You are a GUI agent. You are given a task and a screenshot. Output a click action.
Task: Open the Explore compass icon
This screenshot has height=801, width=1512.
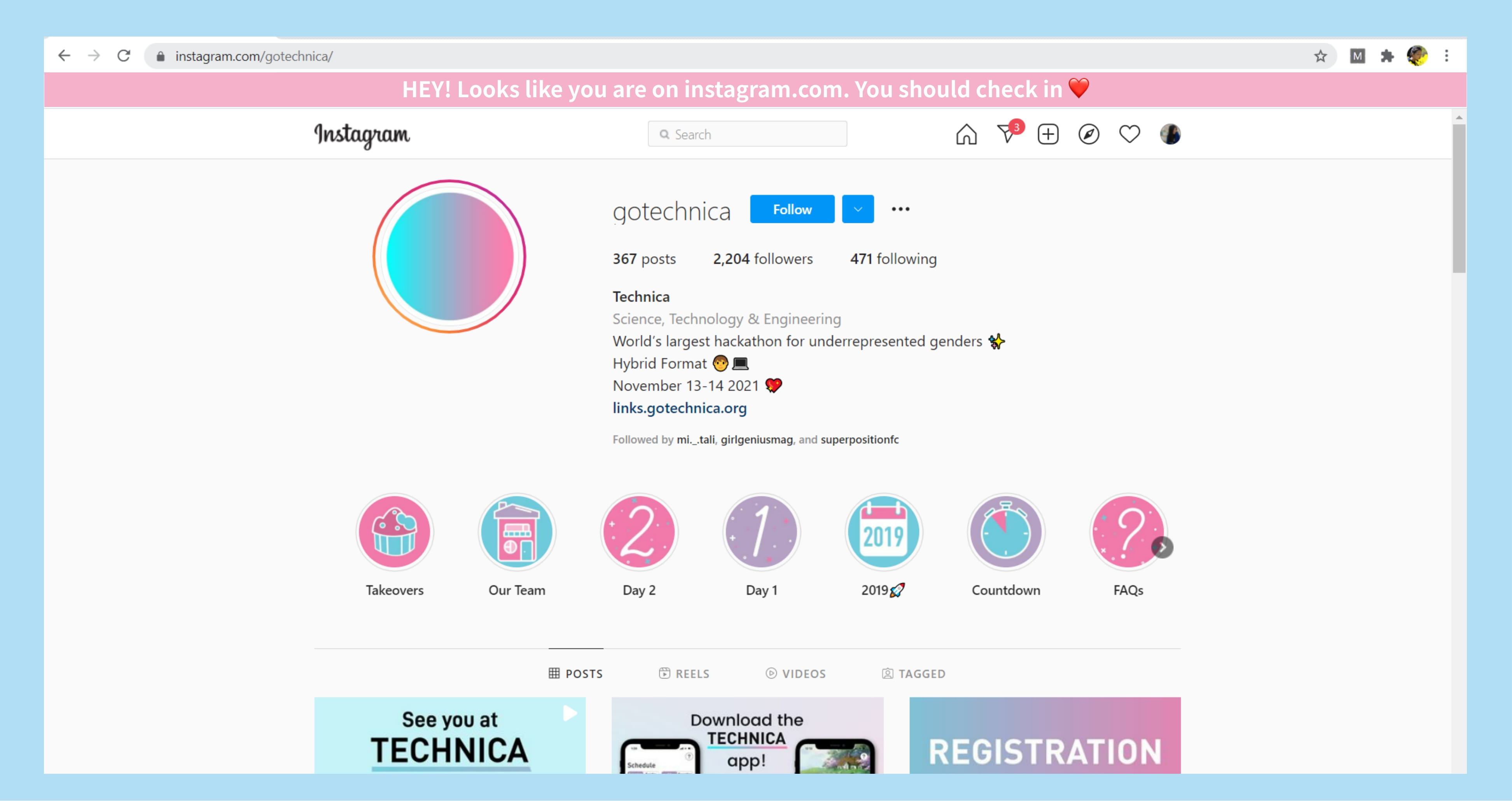pyautogui.click(x=1088, y=134)
